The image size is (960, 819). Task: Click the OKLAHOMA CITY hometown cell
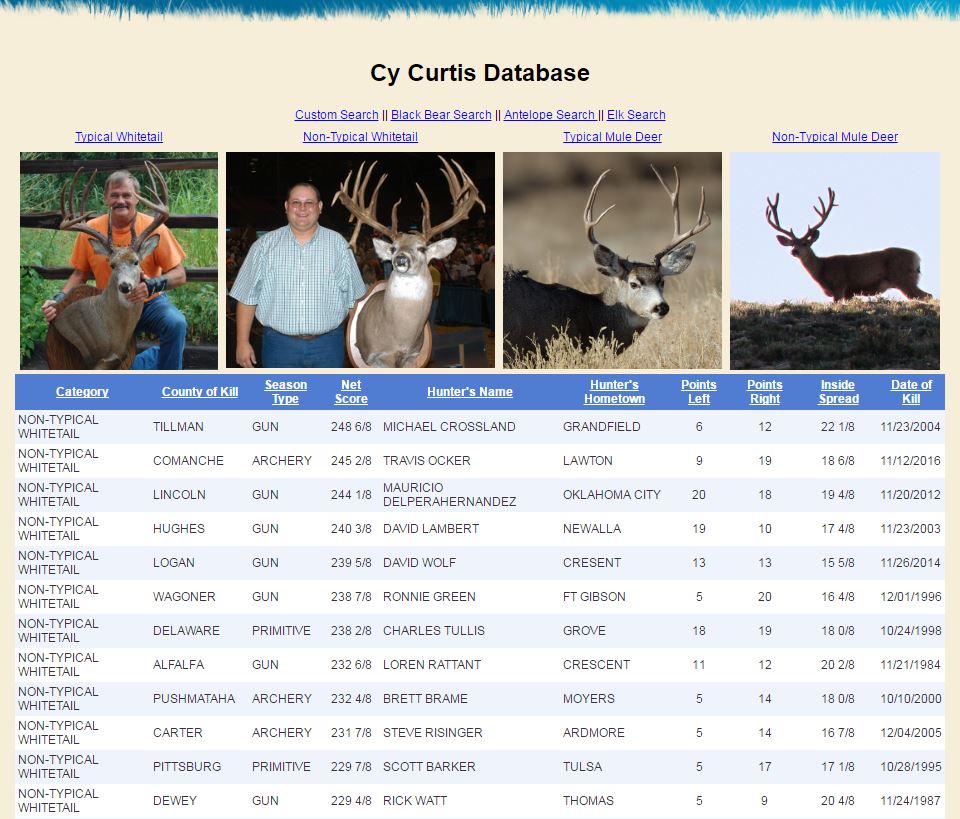click(x=612, y=495)
